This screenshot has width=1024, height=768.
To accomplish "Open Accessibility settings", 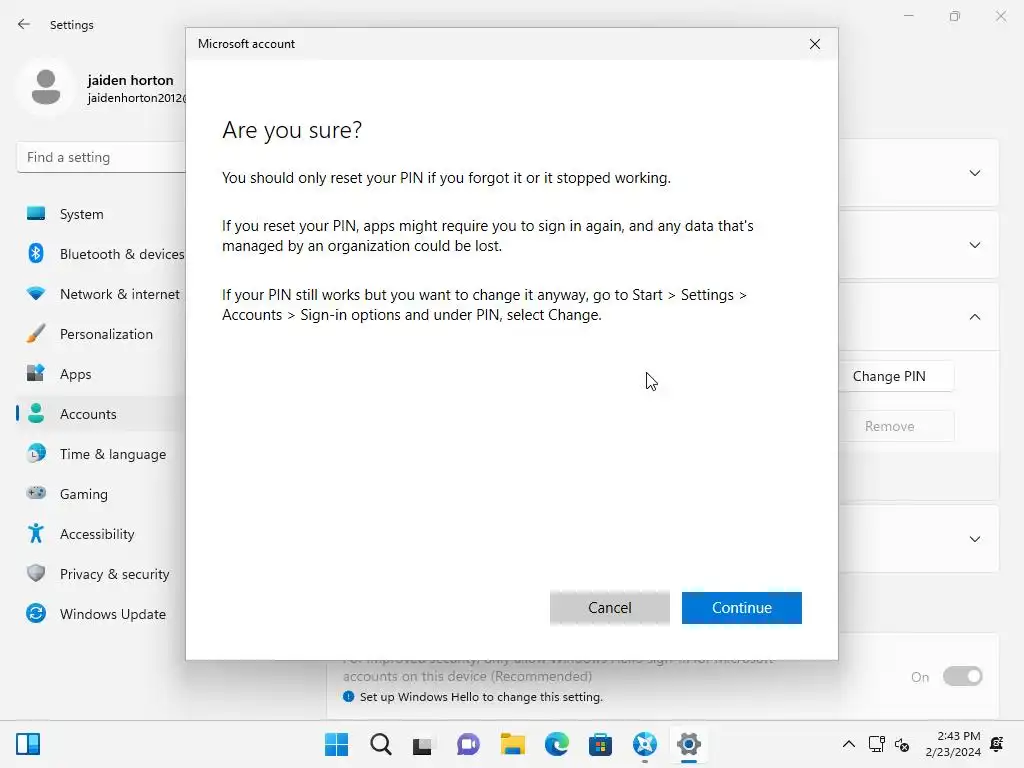I will pyautogui.click(x=101, y=534).
